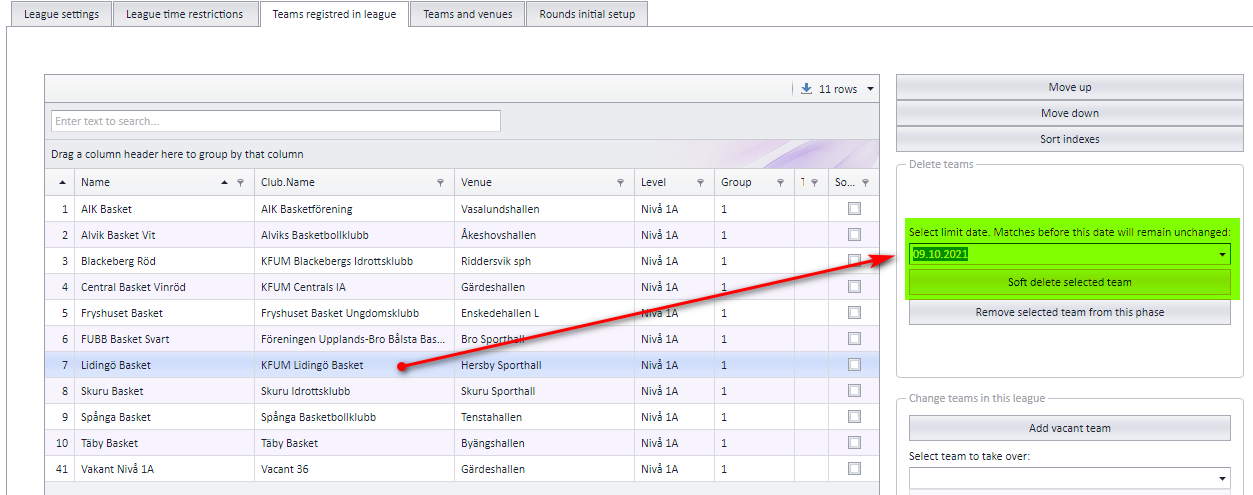Click the Alviks Basketbollklubb club cell
The height and width of the screenshot is (495, 1253).
pyautogui.click(x=354, y=235)
